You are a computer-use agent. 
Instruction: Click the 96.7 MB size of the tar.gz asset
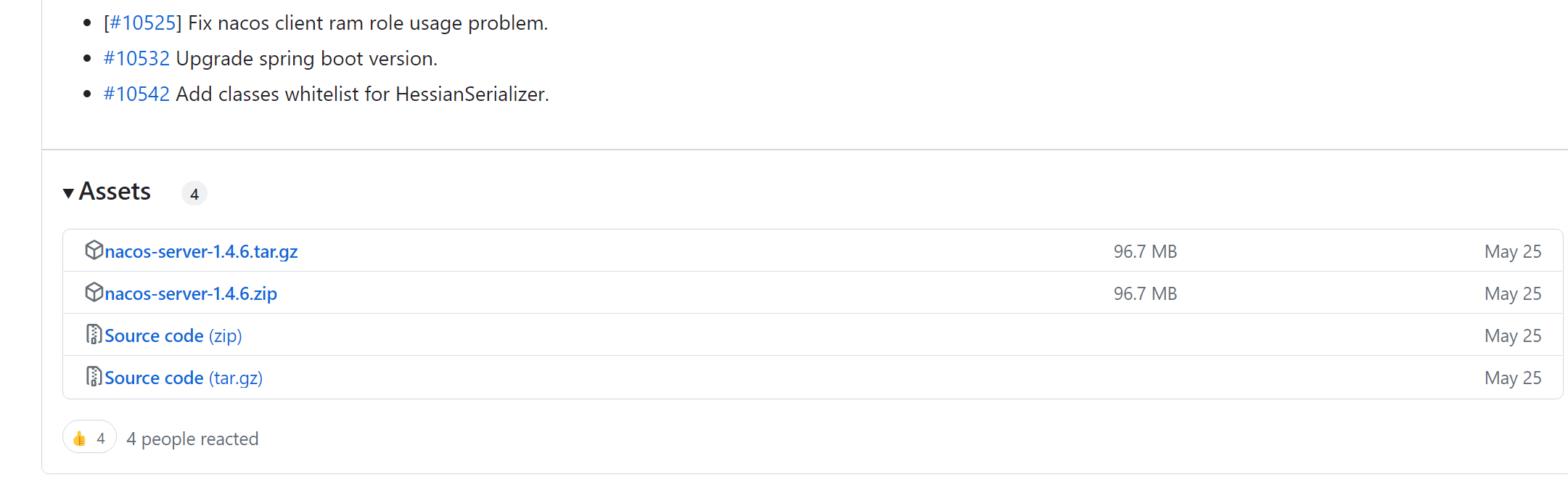point(1145,252)
